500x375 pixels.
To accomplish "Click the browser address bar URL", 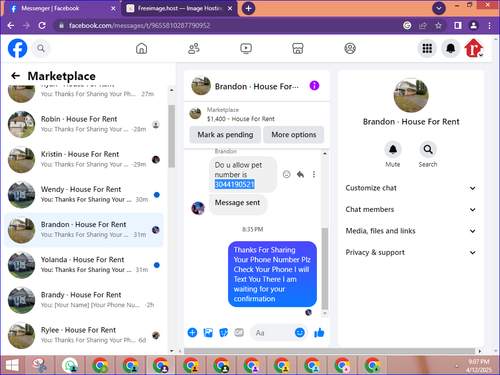I will point(139,25).
